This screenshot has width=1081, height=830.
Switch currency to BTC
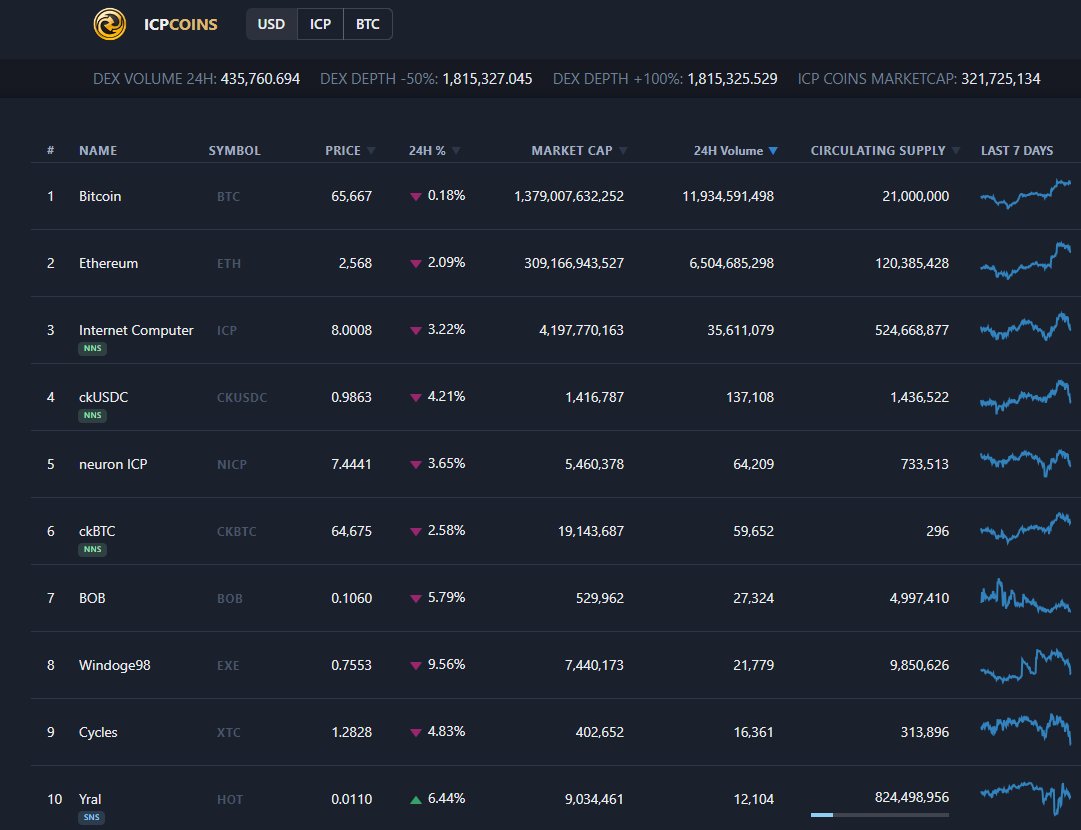[367, 24]
